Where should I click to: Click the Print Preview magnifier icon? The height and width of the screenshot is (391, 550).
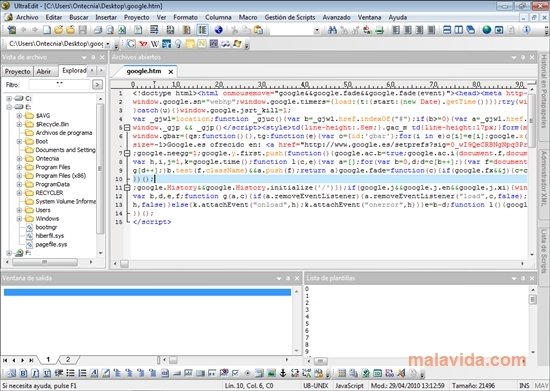pyautogui.click(x=110, y=30)
